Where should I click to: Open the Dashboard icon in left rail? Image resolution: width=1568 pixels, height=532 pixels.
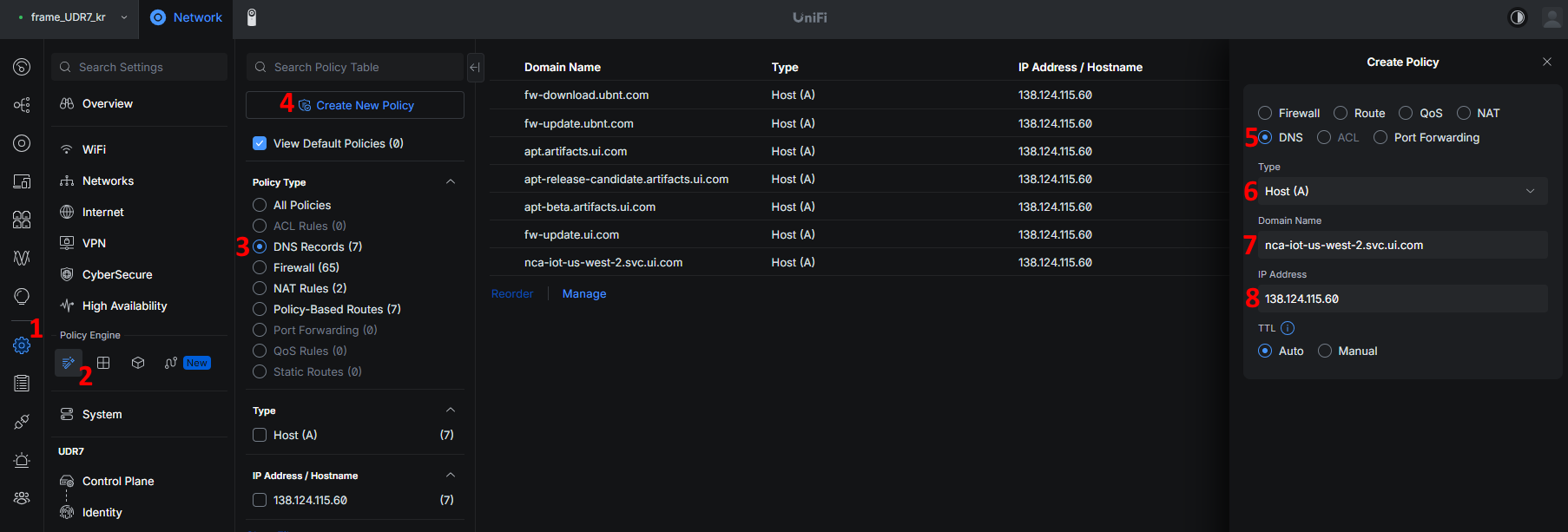[22, 67]
